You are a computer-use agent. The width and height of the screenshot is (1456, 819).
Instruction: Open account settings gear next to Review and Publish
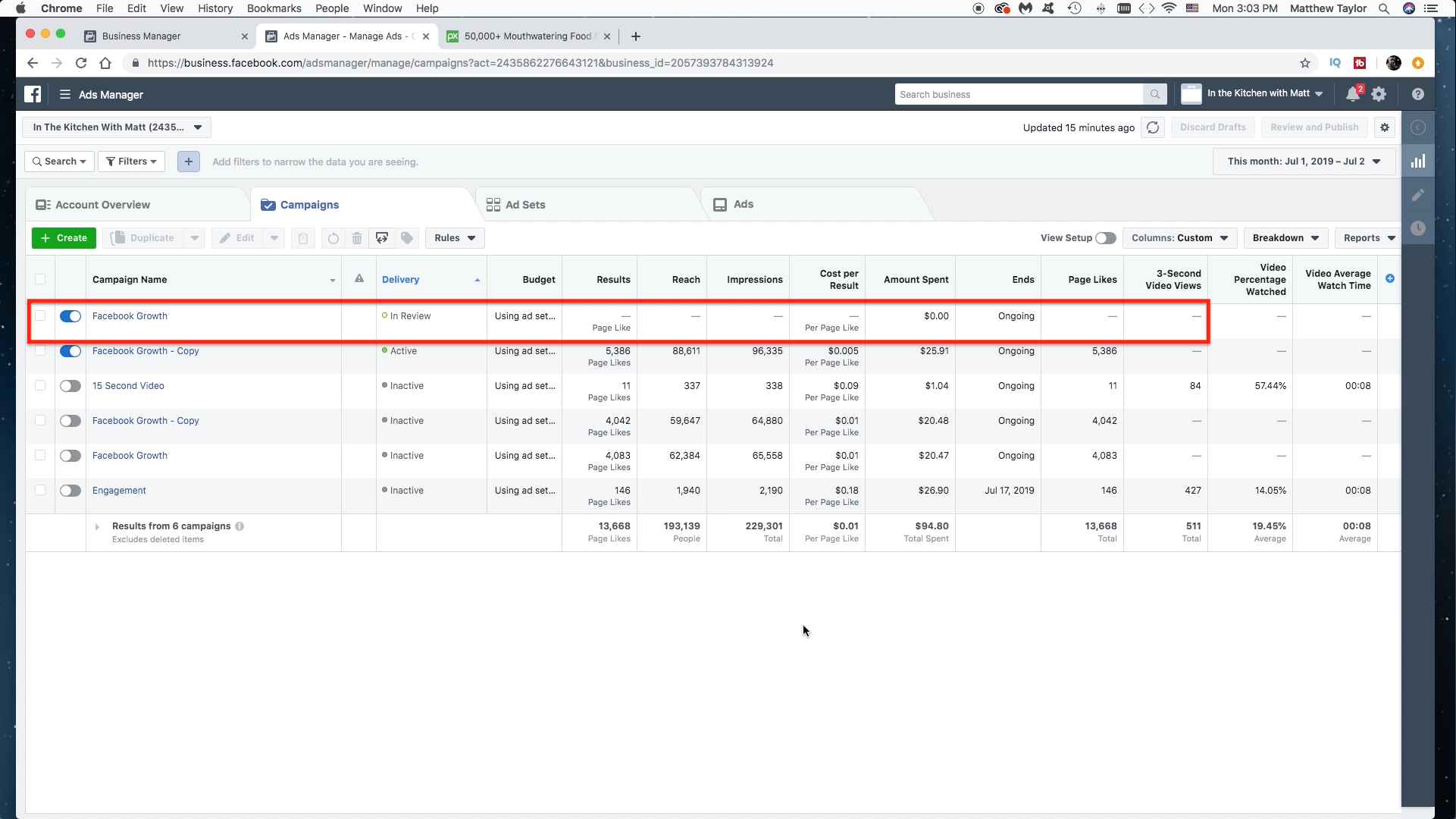pos(1385,127)
